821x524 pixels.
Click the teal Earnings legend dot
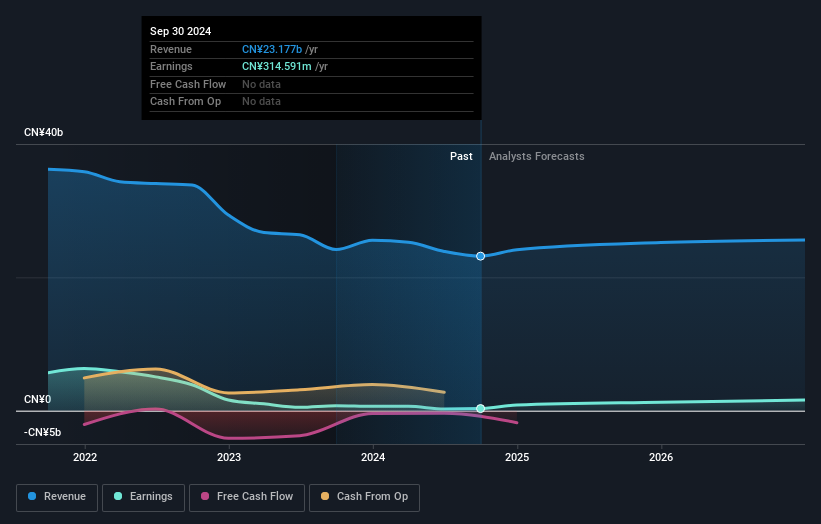(x=118, y=496)
